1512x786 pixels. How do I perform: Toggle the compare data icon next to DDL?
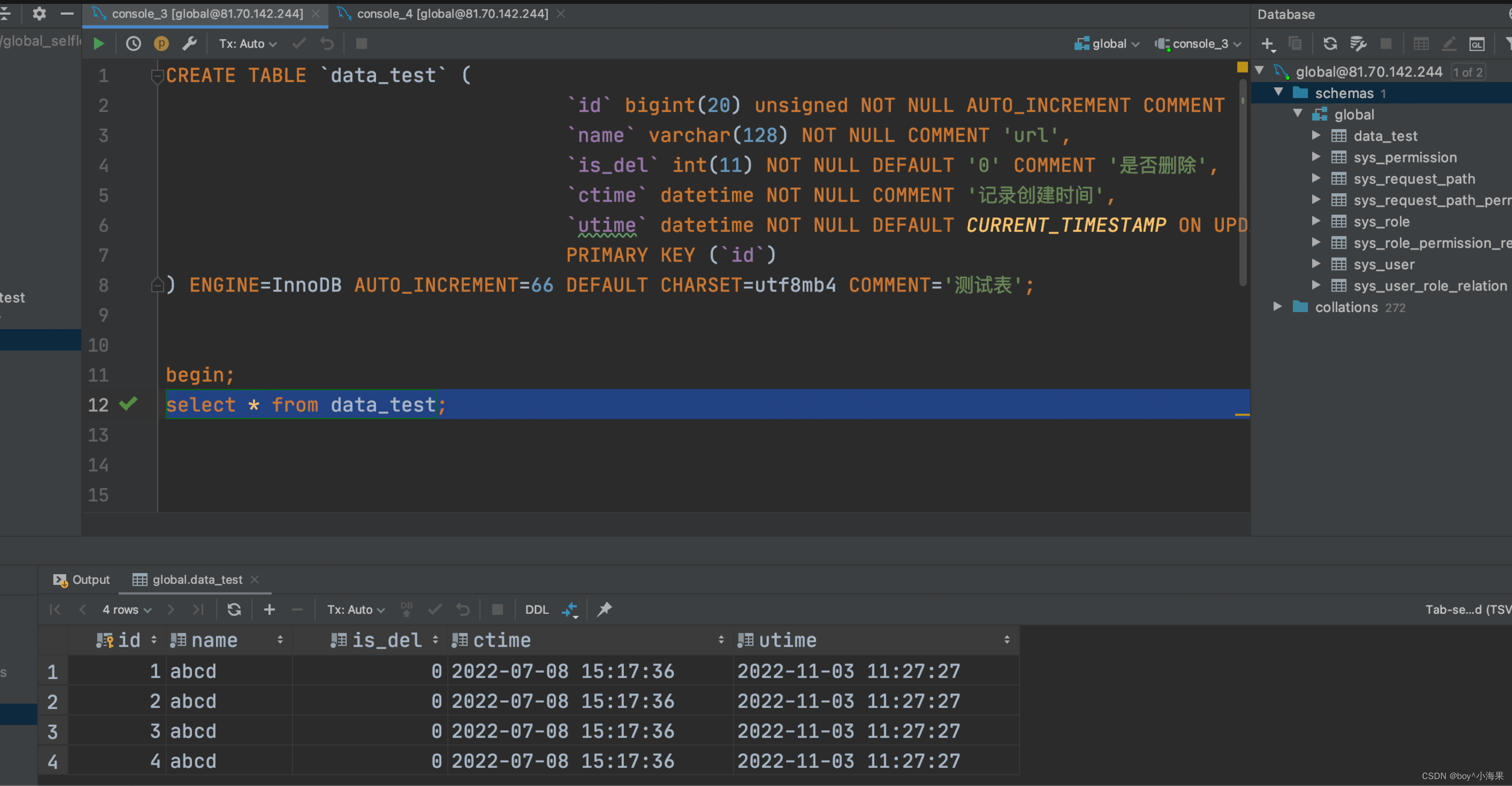[569, 609]
